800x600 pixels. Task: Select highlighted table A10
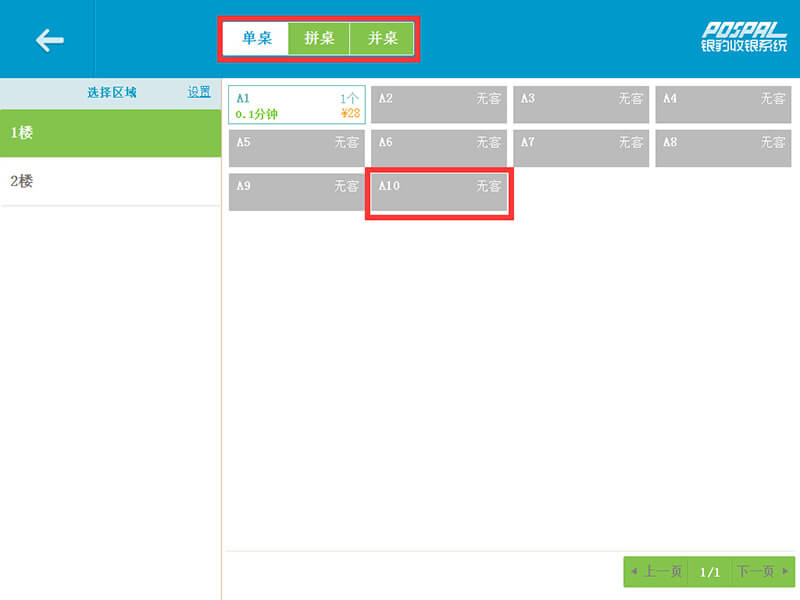pos(439,193)
